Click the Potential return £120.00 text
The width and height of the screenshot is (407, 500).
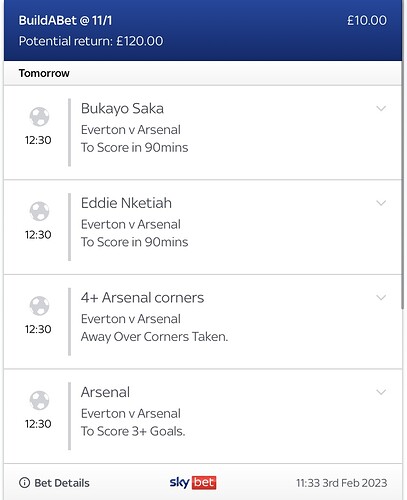(91, 41)
